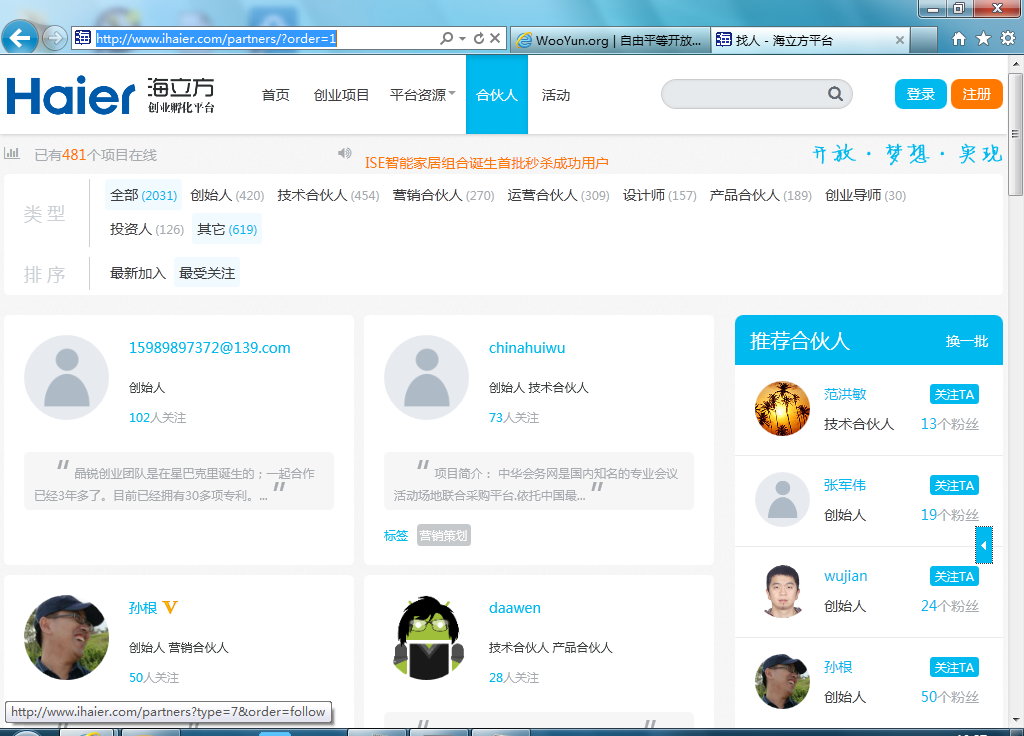Go back with the browser back arrow
This screenshot has height=736, width=1024.
tap(20, 38)
